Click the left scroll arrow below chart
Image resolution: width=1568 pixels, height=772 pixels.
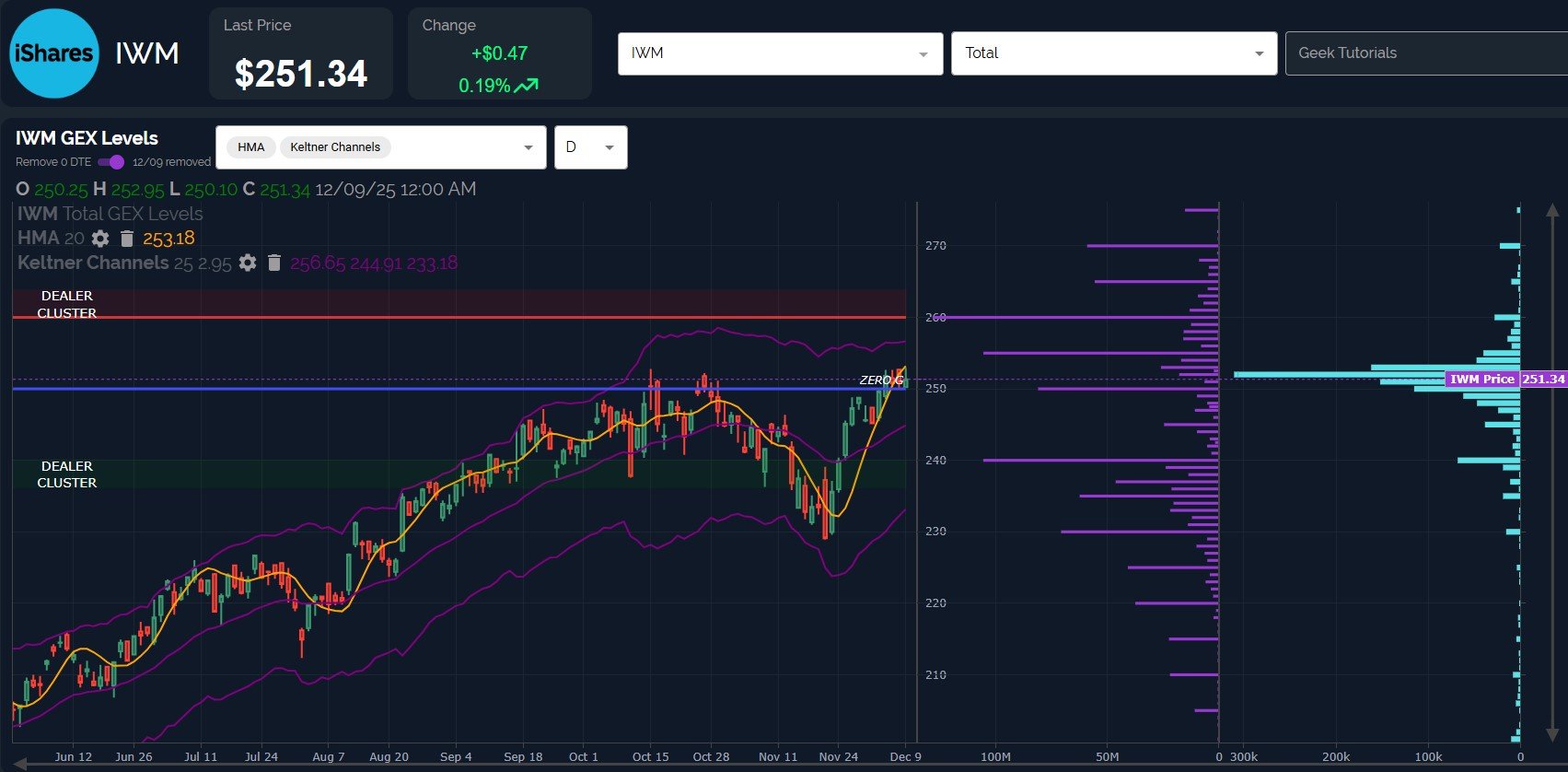20,764
